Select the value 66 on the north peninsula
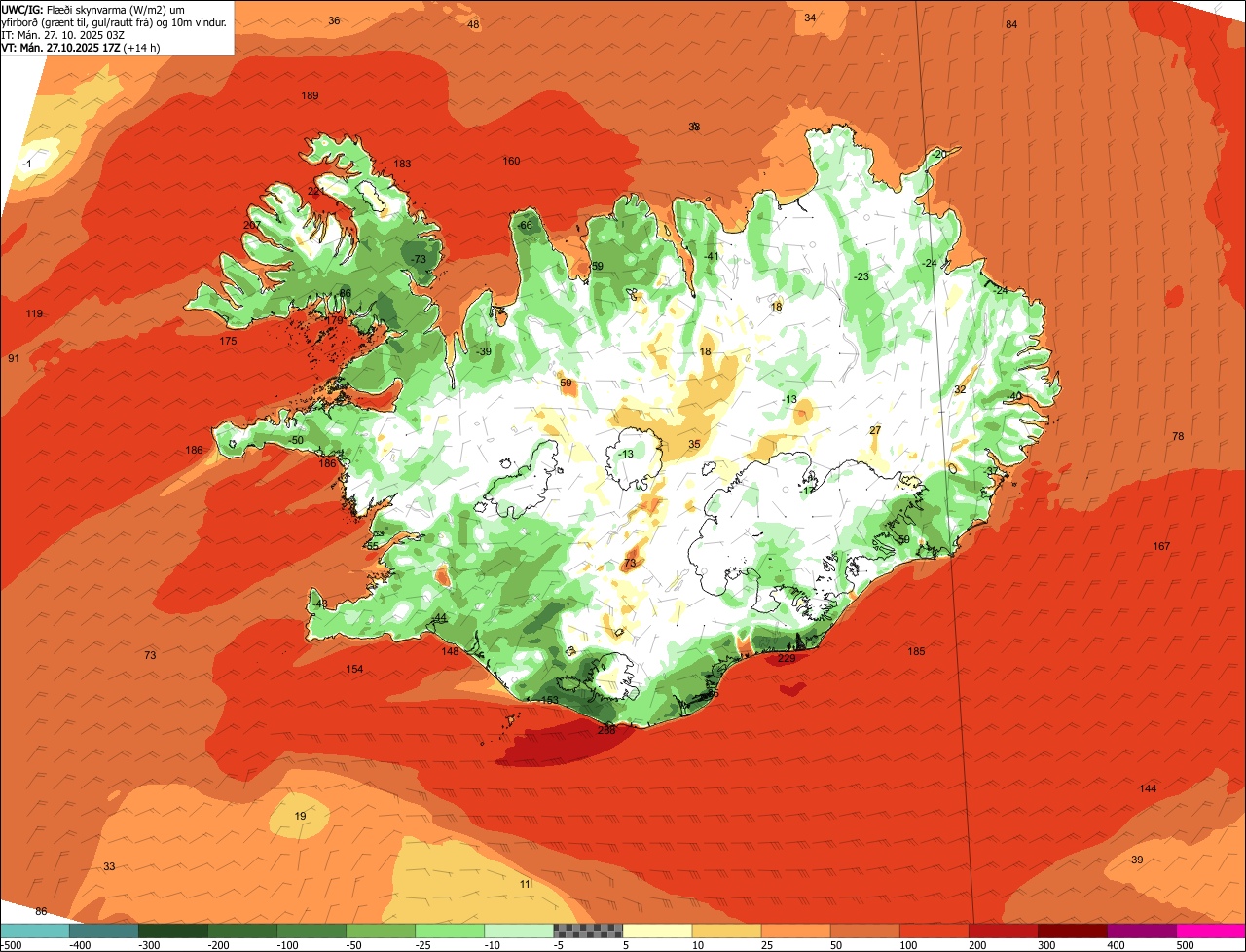This screenshot has height=952, width=1246. point(526,226)
